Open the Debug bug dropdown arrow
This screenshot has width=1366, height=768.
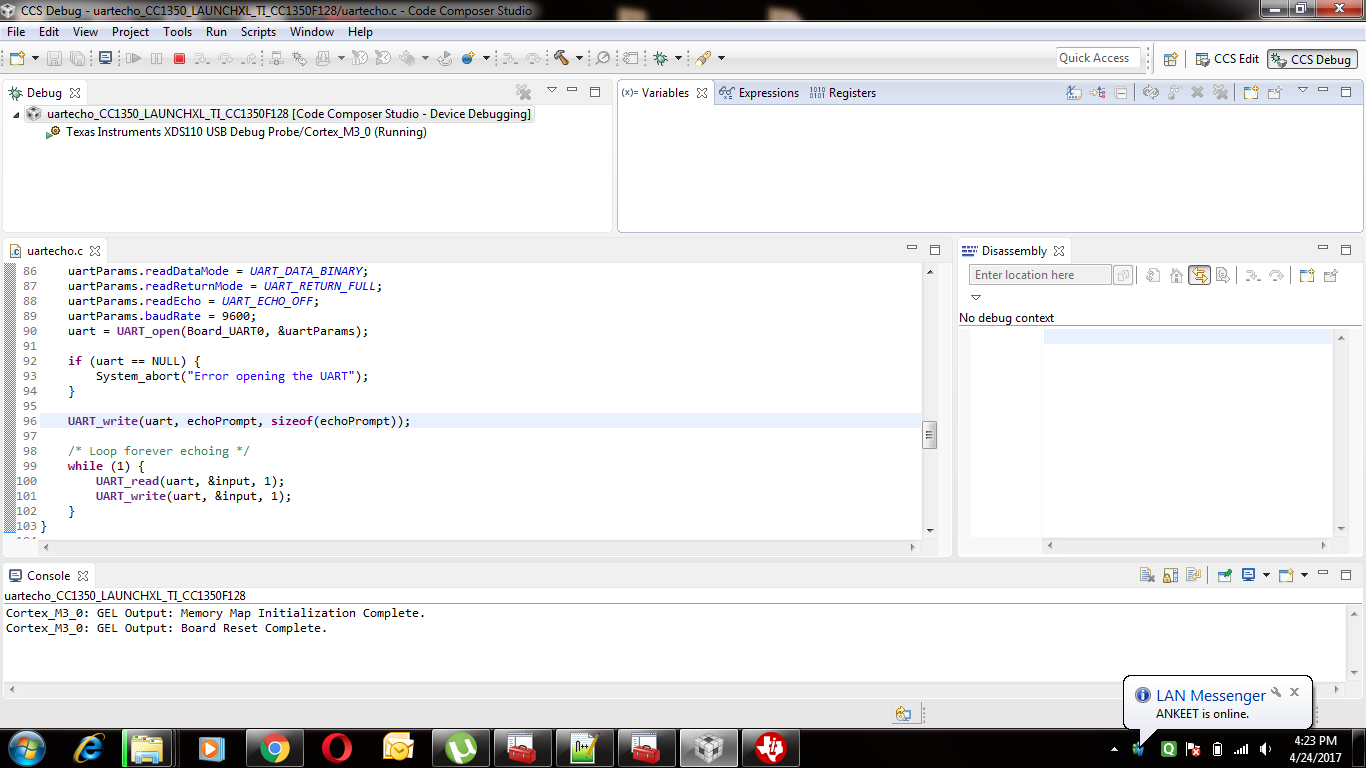point(678,59)
